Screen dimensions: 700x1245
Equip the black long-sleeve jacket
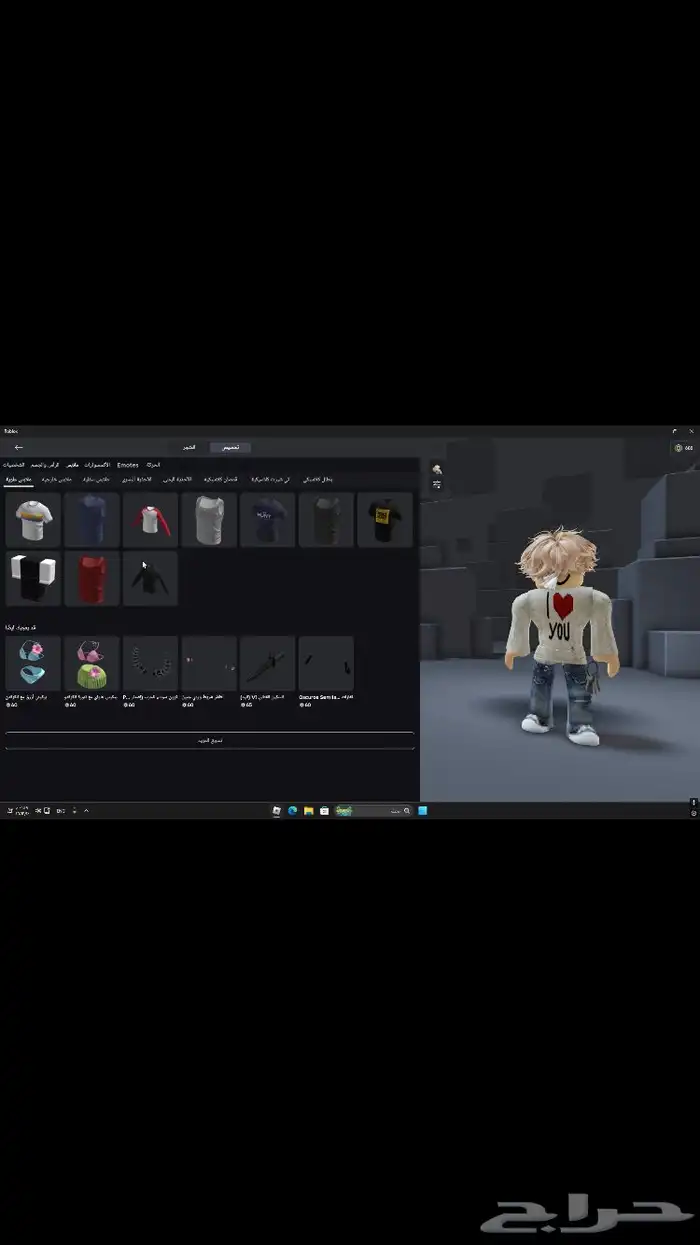(x=150, y=578)
